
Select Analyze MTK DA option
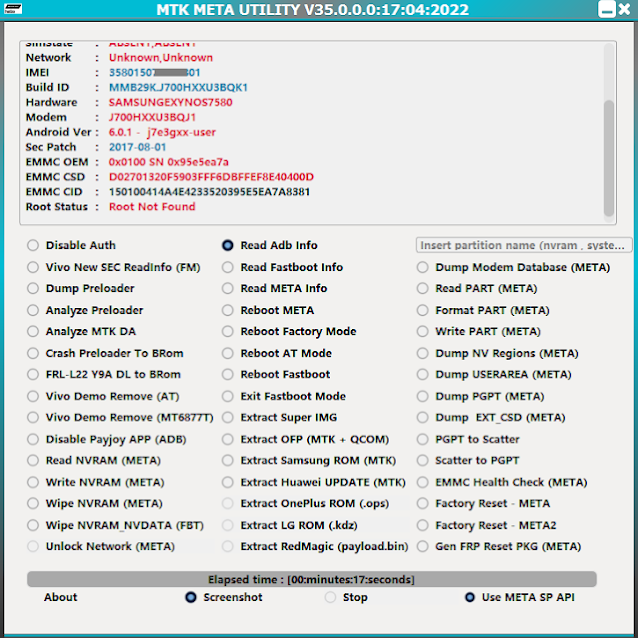click(33, 332)
